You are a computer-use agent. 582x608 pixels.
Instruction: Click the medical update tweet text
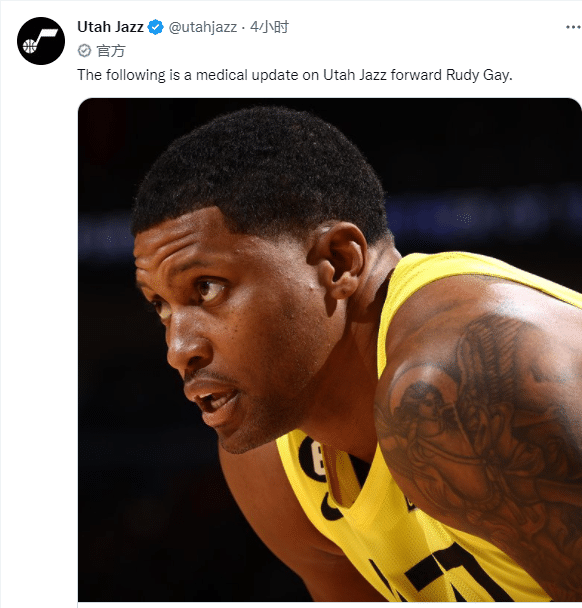pos(295,75)
